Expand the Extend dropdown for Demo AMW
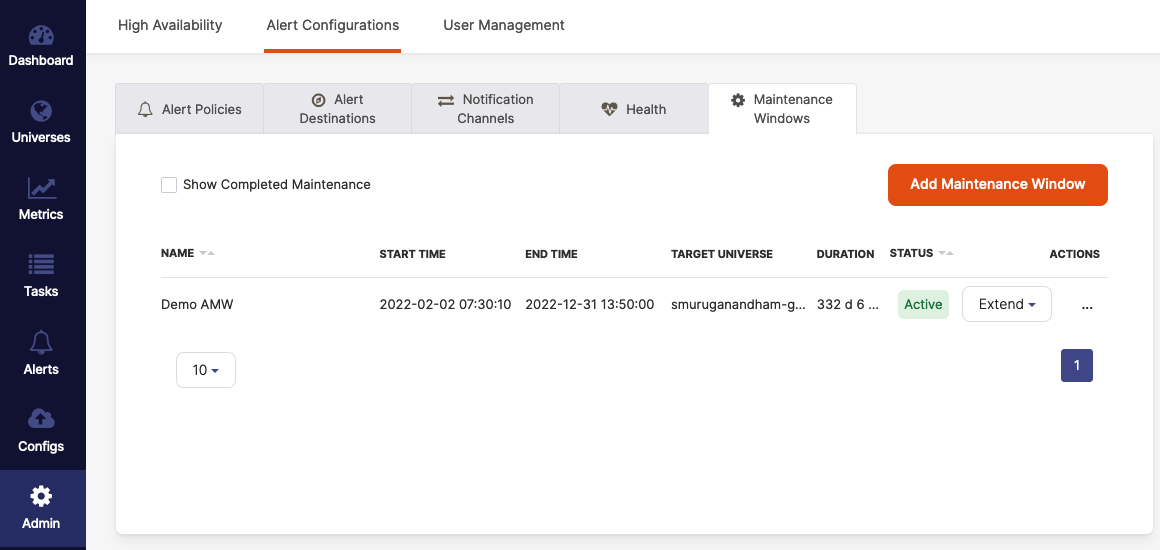The height and width of the screenshot is (550, 1161). pyautogui.click(x=1006, y=304)
